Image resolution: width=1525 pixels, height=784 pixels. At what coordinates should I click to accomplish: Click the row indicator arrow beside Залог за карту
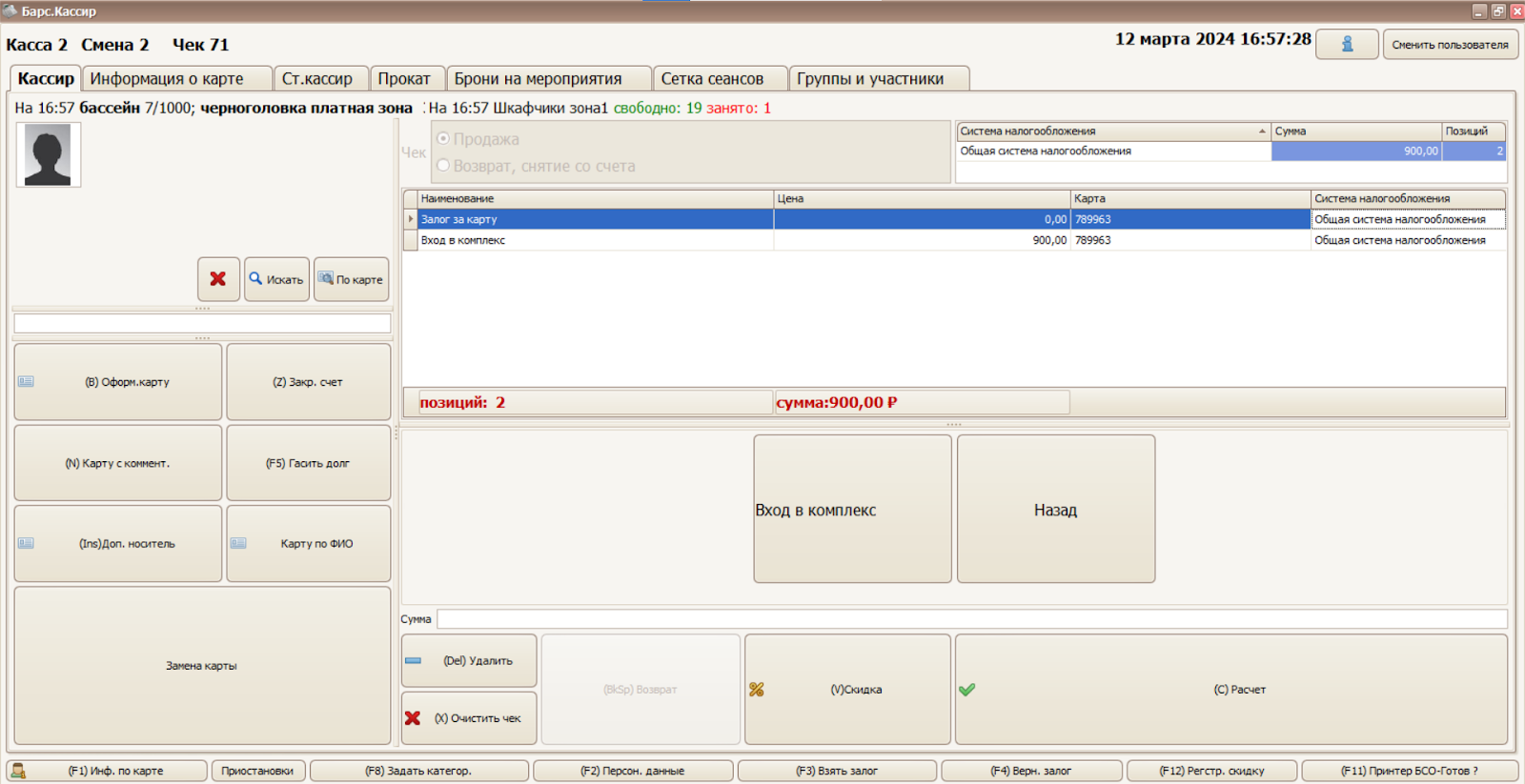(411, 219)
